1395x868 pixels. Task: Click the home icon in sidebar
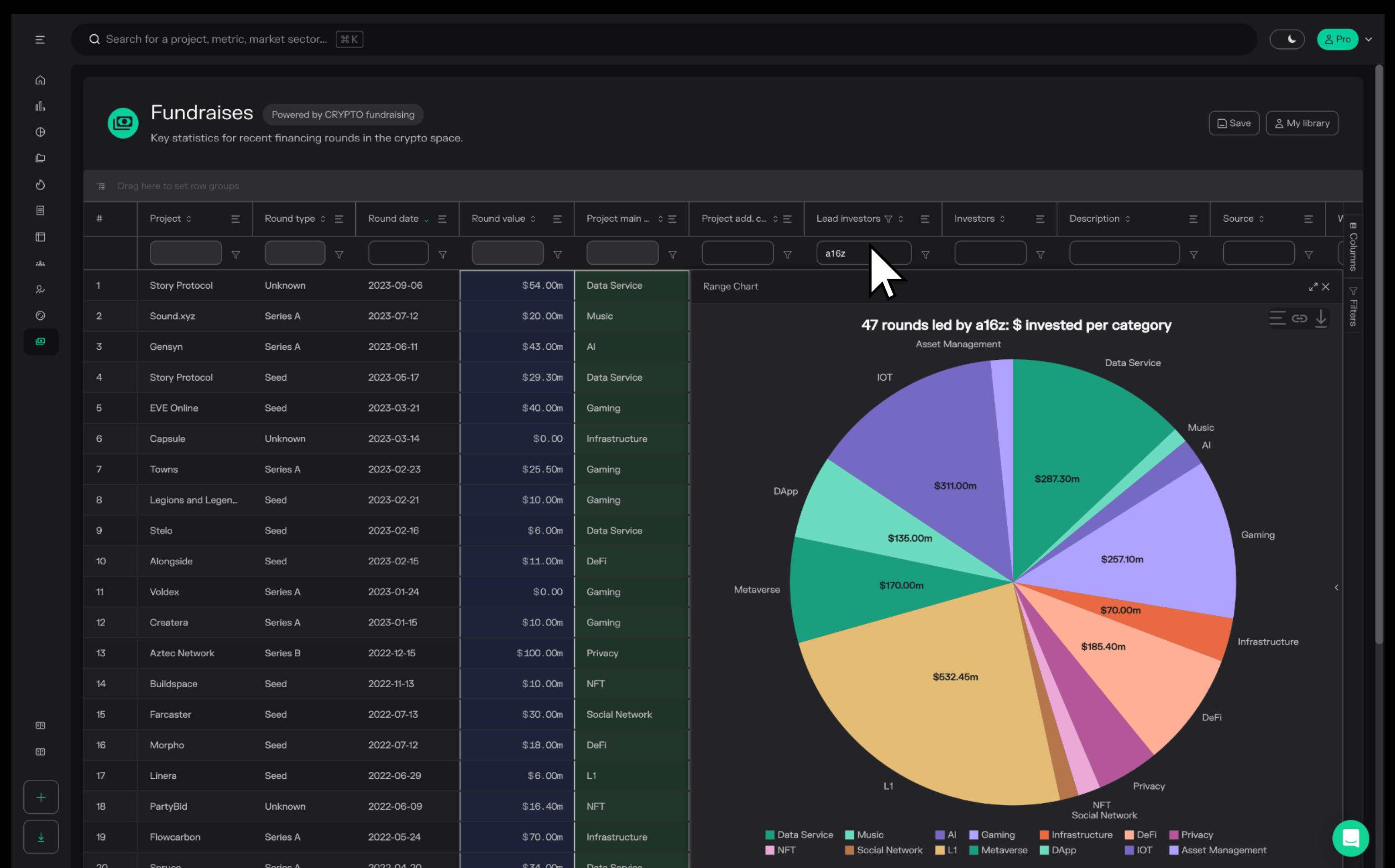tap(40, 80)
